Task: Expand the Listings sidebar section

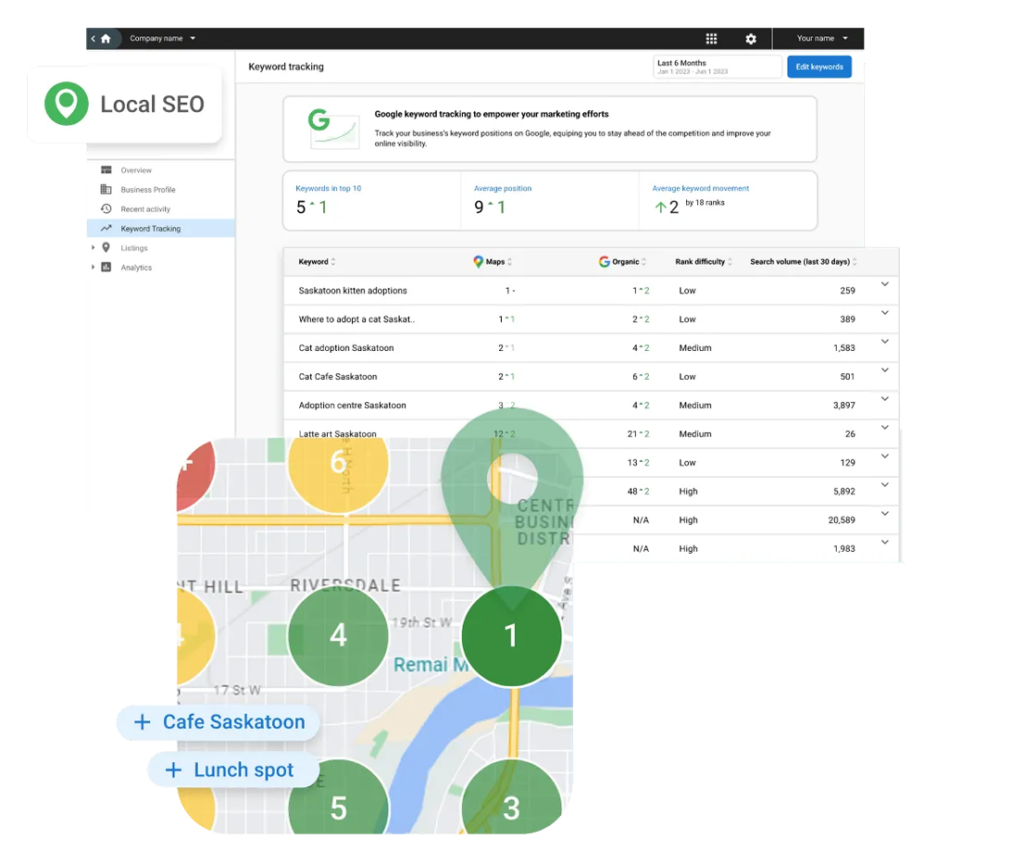Action: coord(94,248)
